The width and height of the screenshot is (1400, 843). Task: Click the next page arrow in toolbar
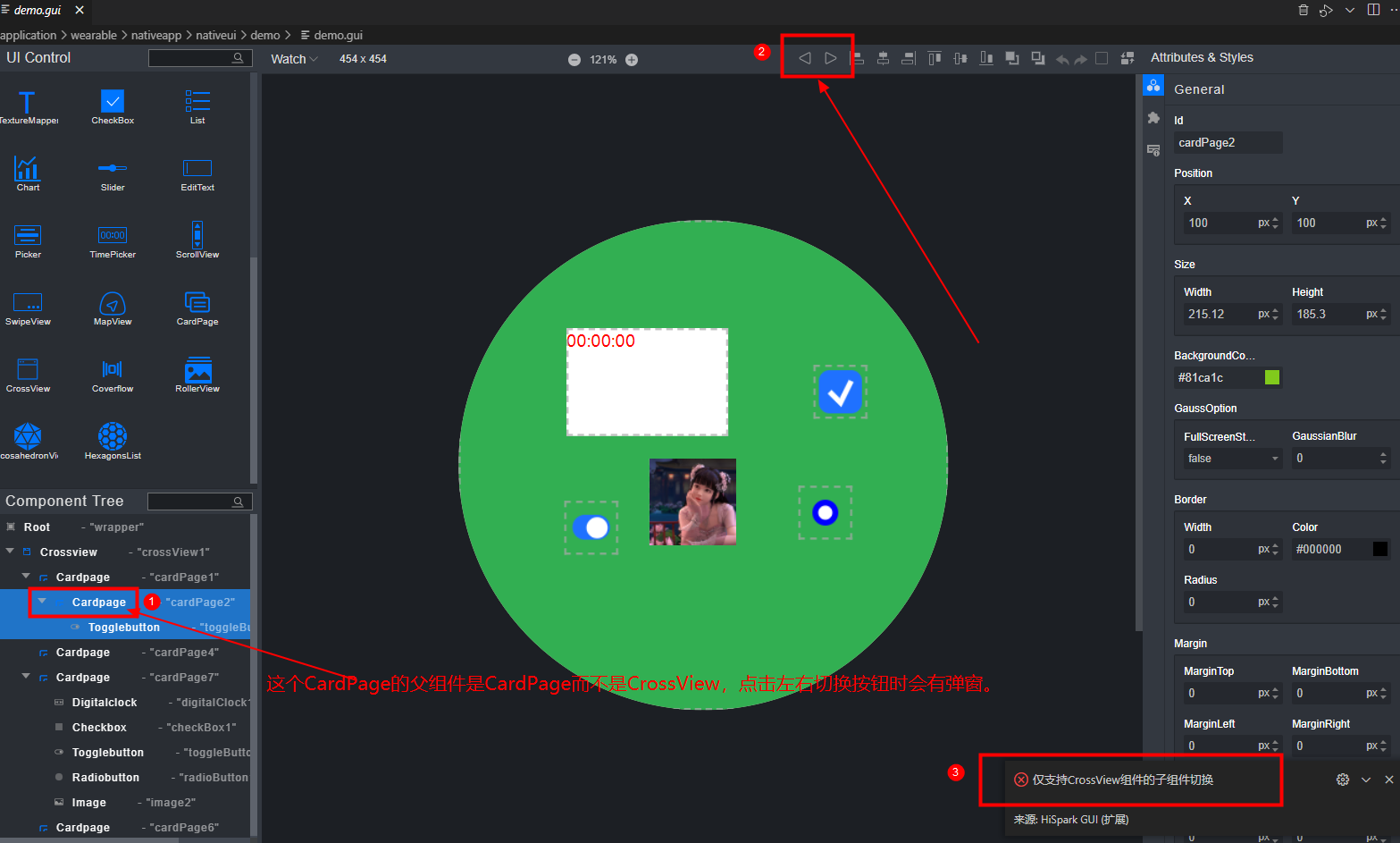click(x=830, y=58)
